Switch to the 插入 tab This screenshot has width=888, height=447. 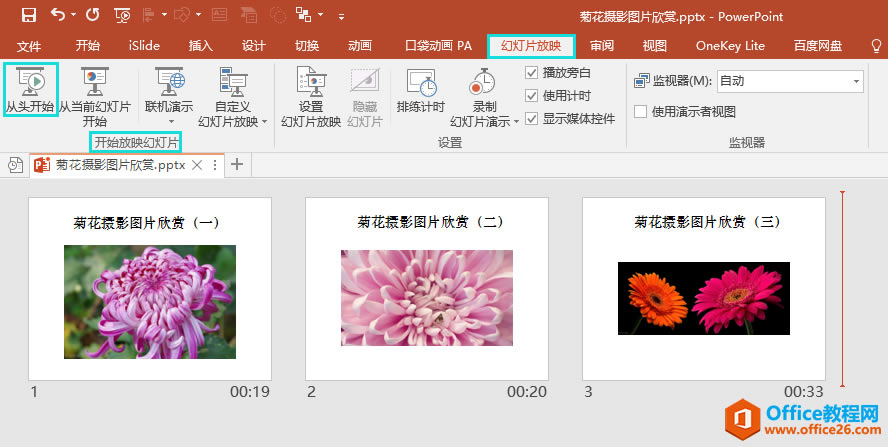tap(200, 45)
